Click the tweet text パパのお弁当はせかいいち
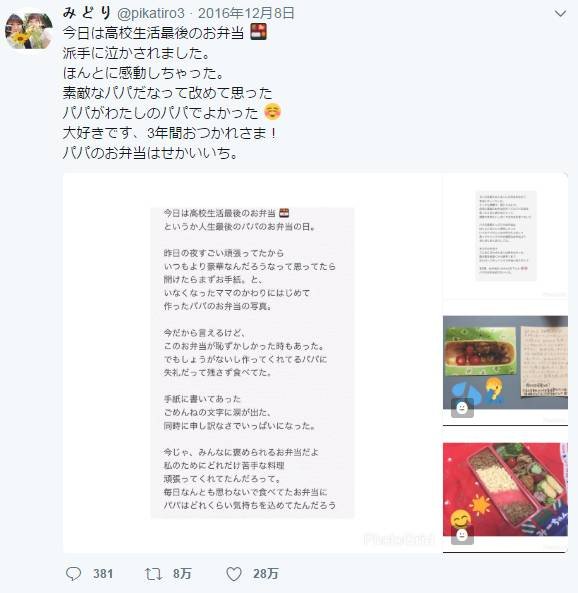578x593 pixels. [151, 153]
